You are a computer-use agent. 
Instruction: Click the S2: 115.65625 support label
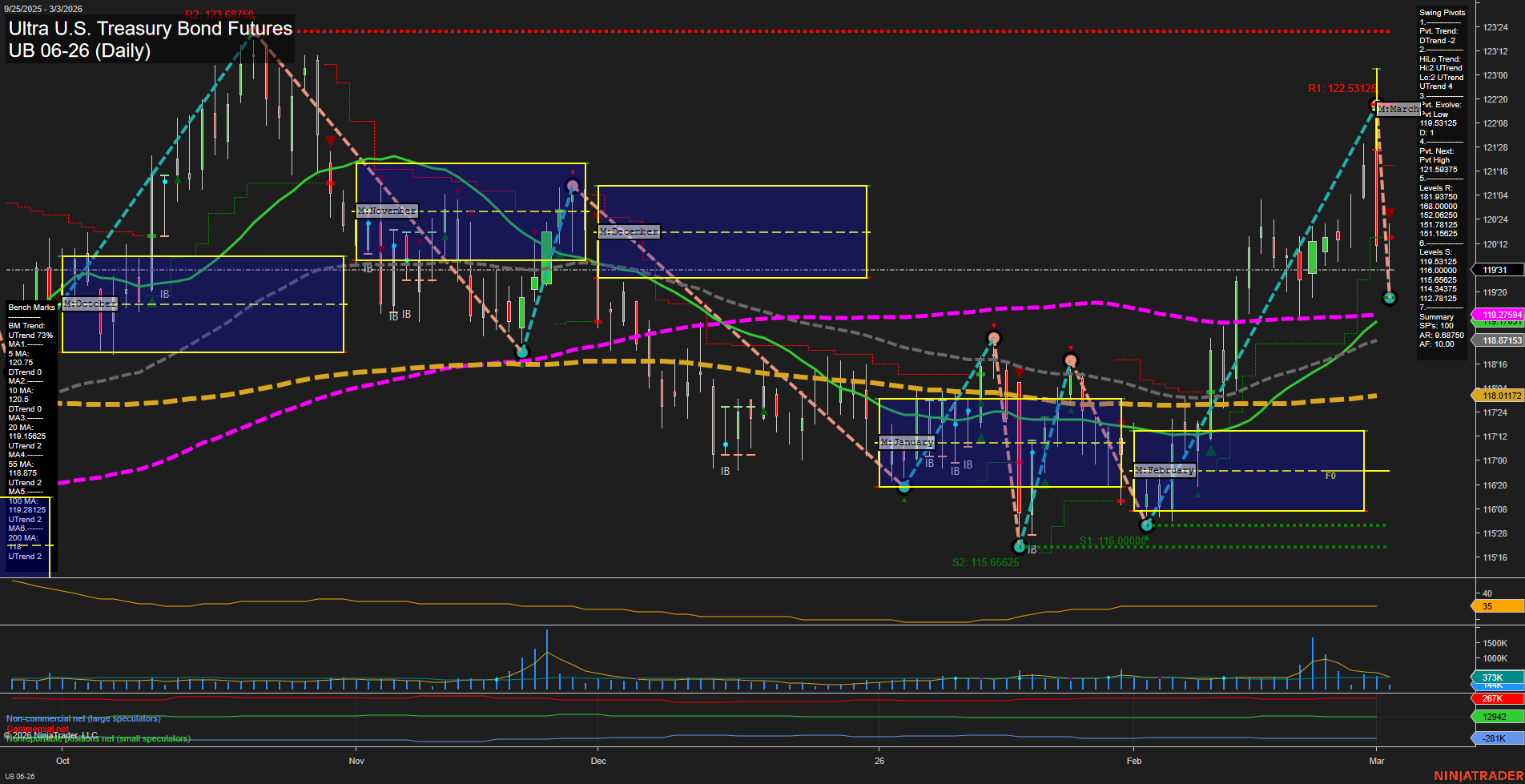pos(985,563)
